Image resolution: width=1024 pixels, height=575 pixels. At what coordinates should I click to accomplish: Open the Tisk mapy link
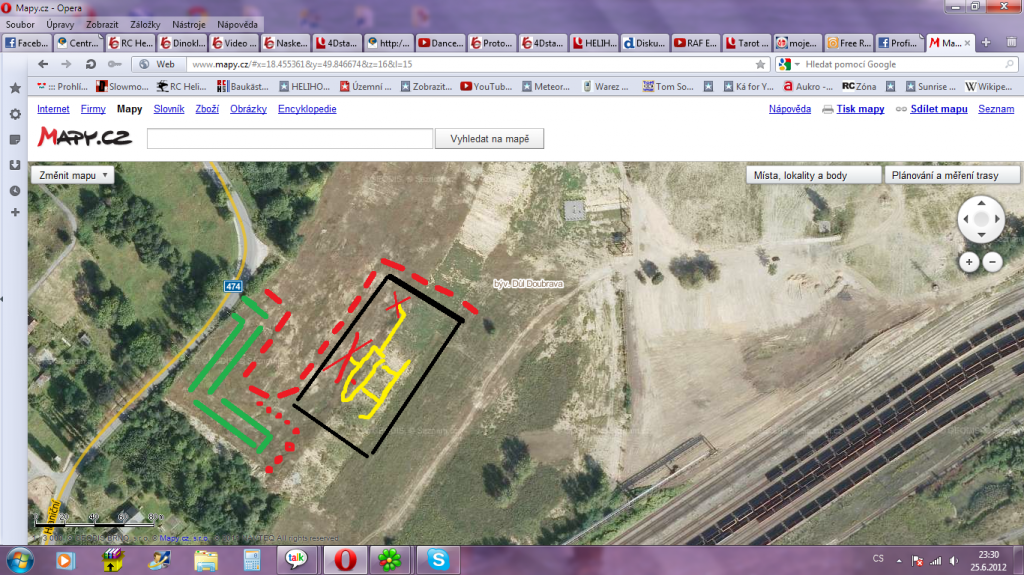[x=859, y=109]
